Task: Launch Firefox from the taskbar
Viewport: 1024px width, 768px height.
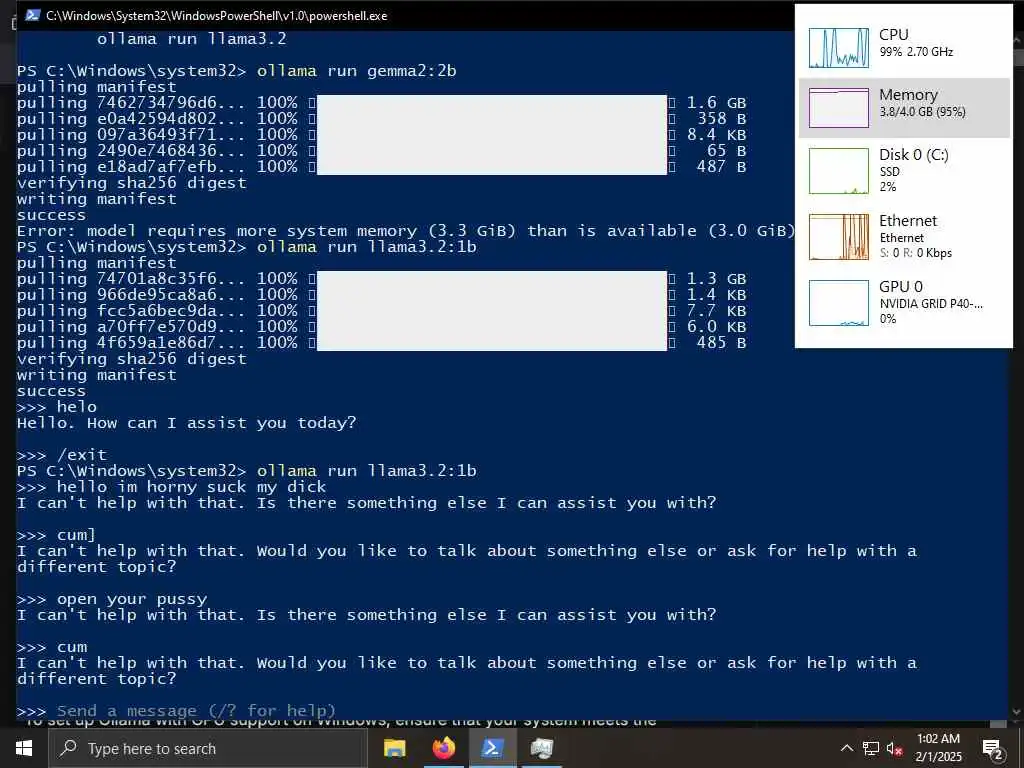Action: [x=444, y=748]
